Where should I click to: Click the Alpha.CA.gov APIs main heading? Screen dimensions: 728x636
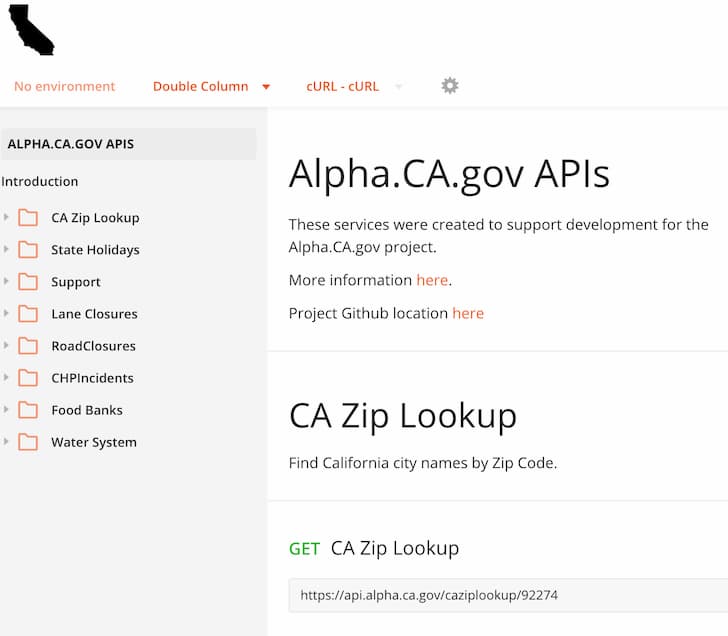click(x=449, y=175)
